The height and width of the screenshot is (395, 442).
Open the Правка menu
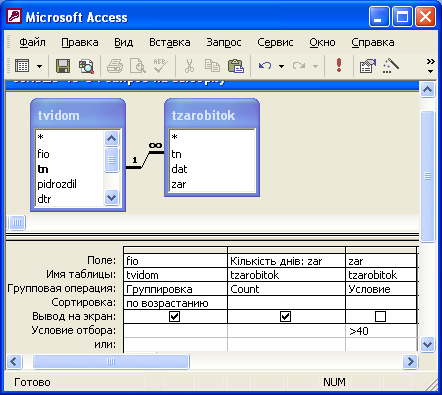tap(80, 42)
